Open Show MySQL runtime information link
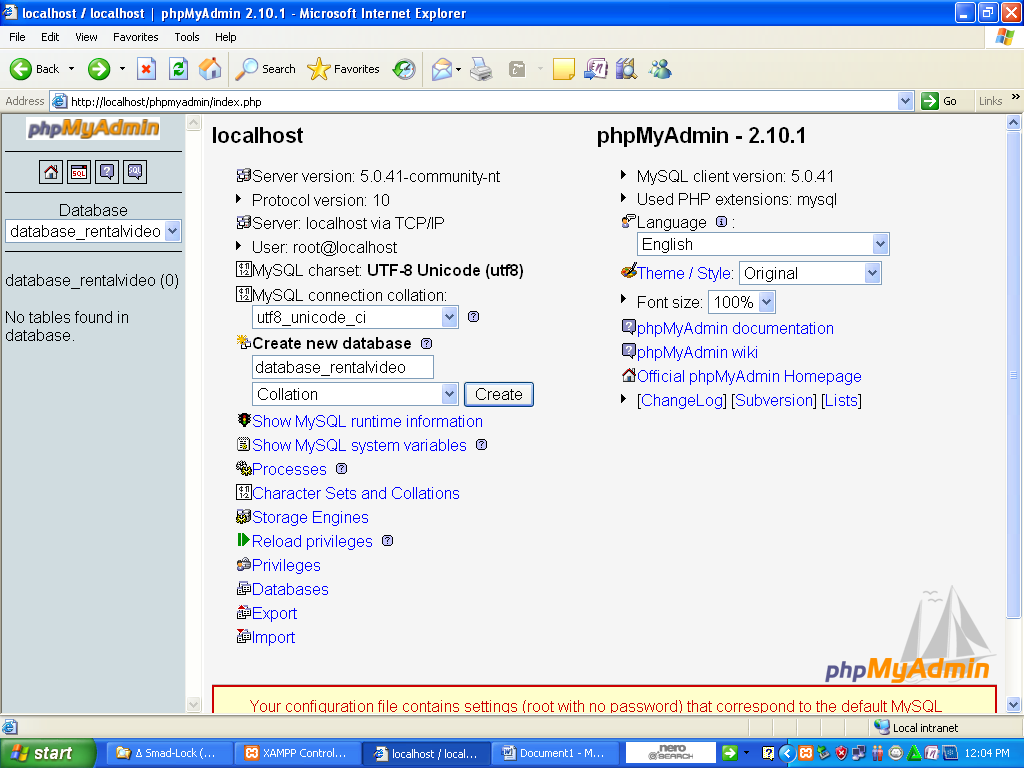This screenshot has height=768, width=1024. [x=368, y=421]
